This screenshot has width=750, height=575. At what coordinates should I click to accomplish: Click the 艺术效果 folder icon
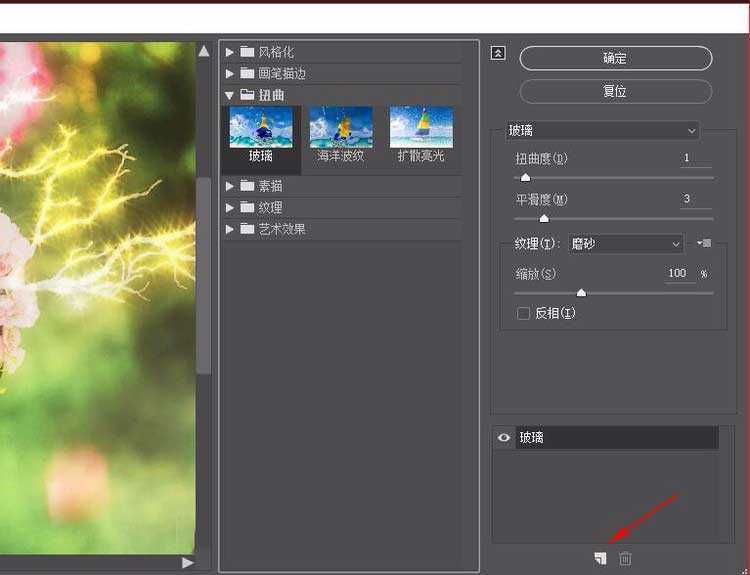(x=247, y=229)
